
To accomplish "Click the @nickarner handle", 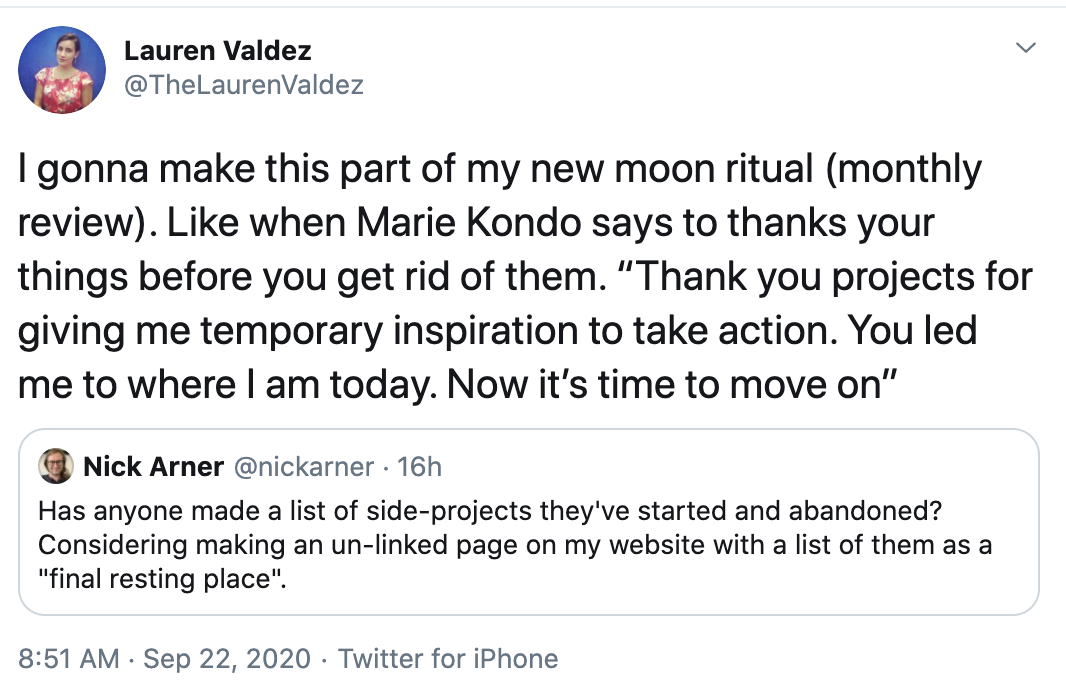I will point(303,467).
